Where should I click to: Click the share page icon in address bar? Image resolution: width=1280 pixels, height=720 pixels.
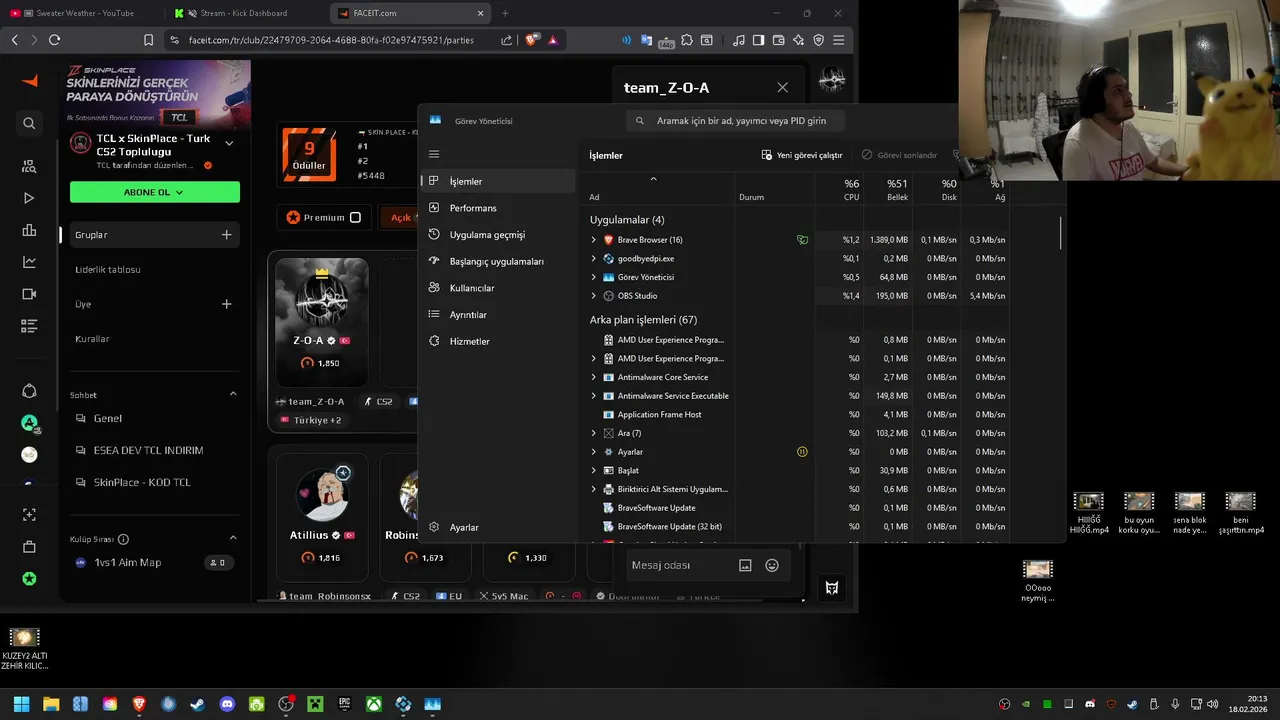click(x=506, y=40)
